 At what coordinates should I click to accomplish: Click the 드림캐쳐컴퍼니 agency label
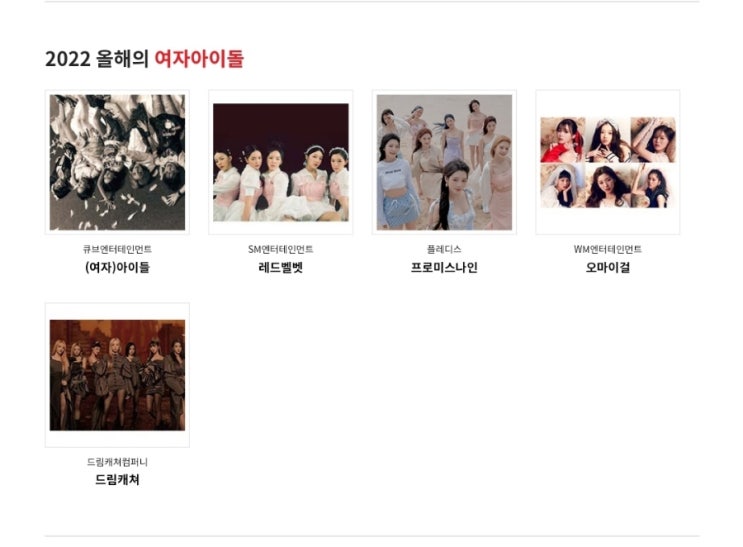coord(117,462)
